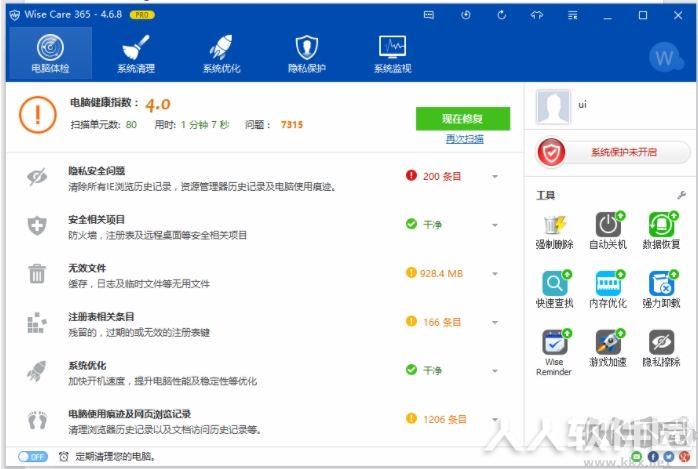Click the user avatar picture

(553, 107)
